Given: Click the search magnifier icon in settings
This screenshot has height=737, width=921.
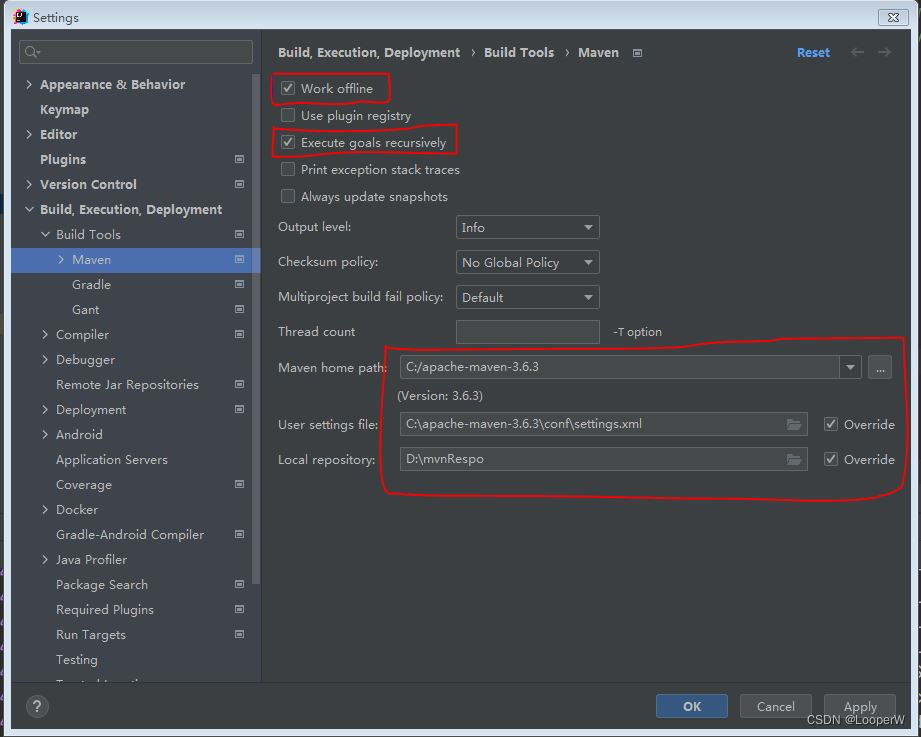Looking at the screenshot, I should [x=32, y=52].
